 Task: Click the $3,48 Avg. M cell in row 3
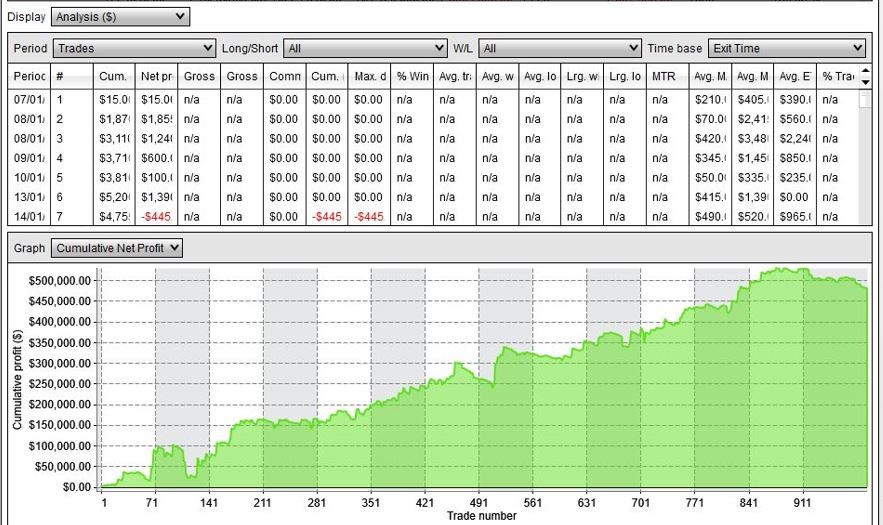753,139
